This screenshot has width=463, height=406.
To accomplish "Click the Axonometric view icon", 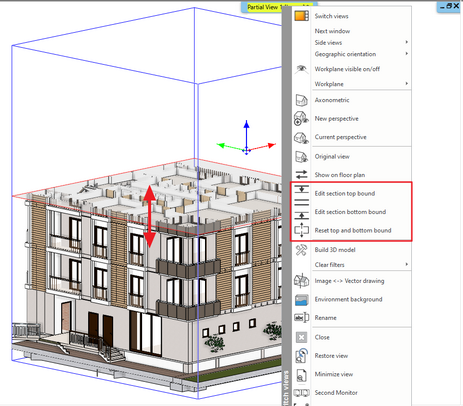I will click(301, 100).
